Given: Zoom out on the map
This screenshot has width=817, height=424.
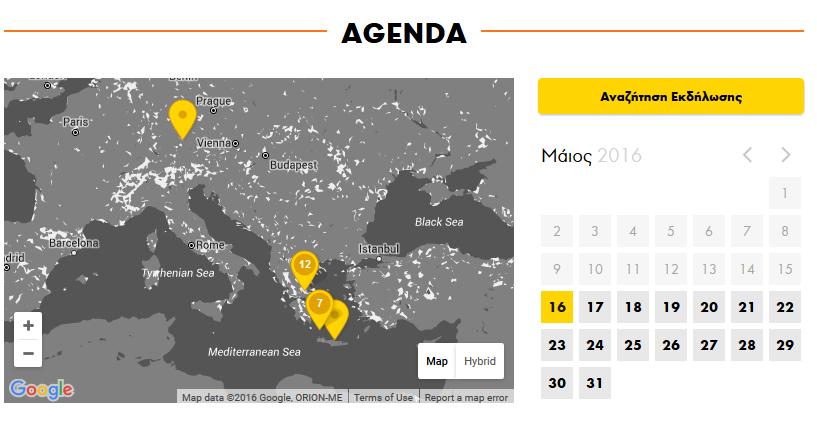Looking at the screenshot, I should tap(28, 353).
